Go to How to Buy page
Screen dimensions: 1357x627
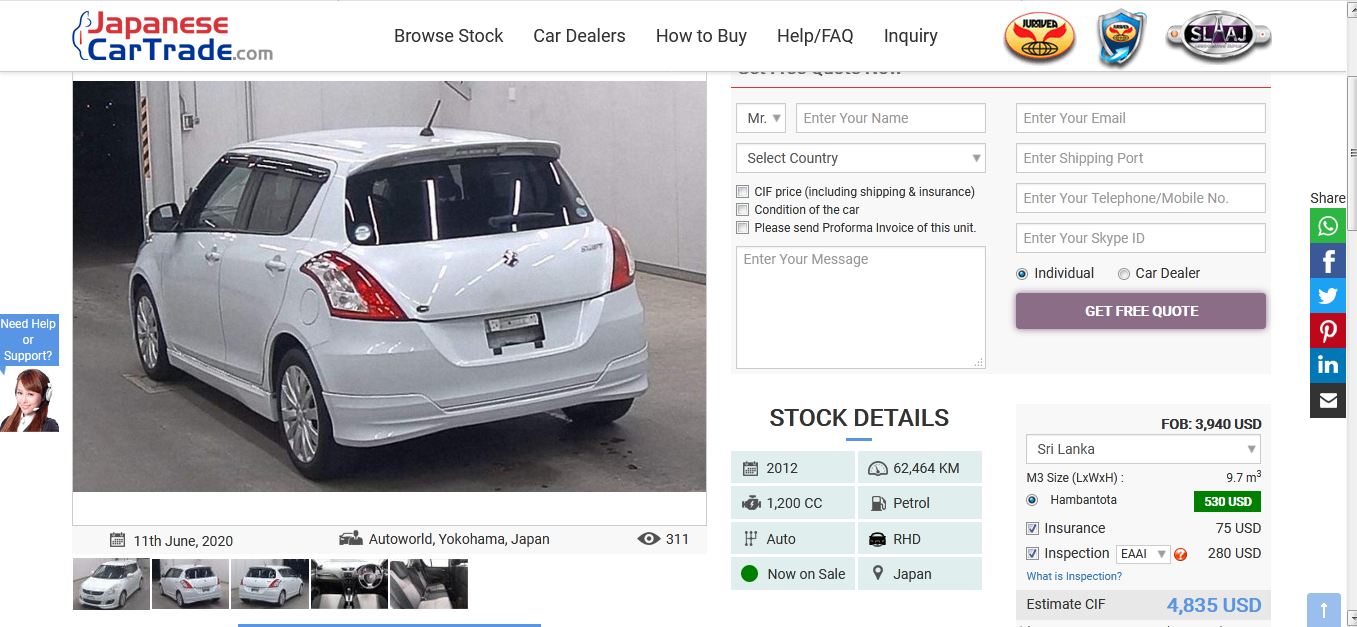pos(701,36)
